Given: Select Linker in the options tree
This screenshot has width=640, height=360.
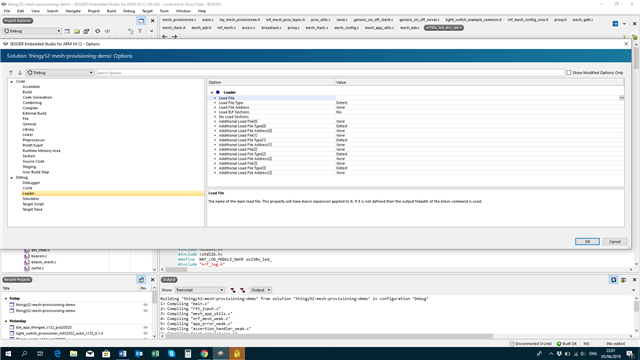Looking at the screenshot, I should (x=28, y=135).
